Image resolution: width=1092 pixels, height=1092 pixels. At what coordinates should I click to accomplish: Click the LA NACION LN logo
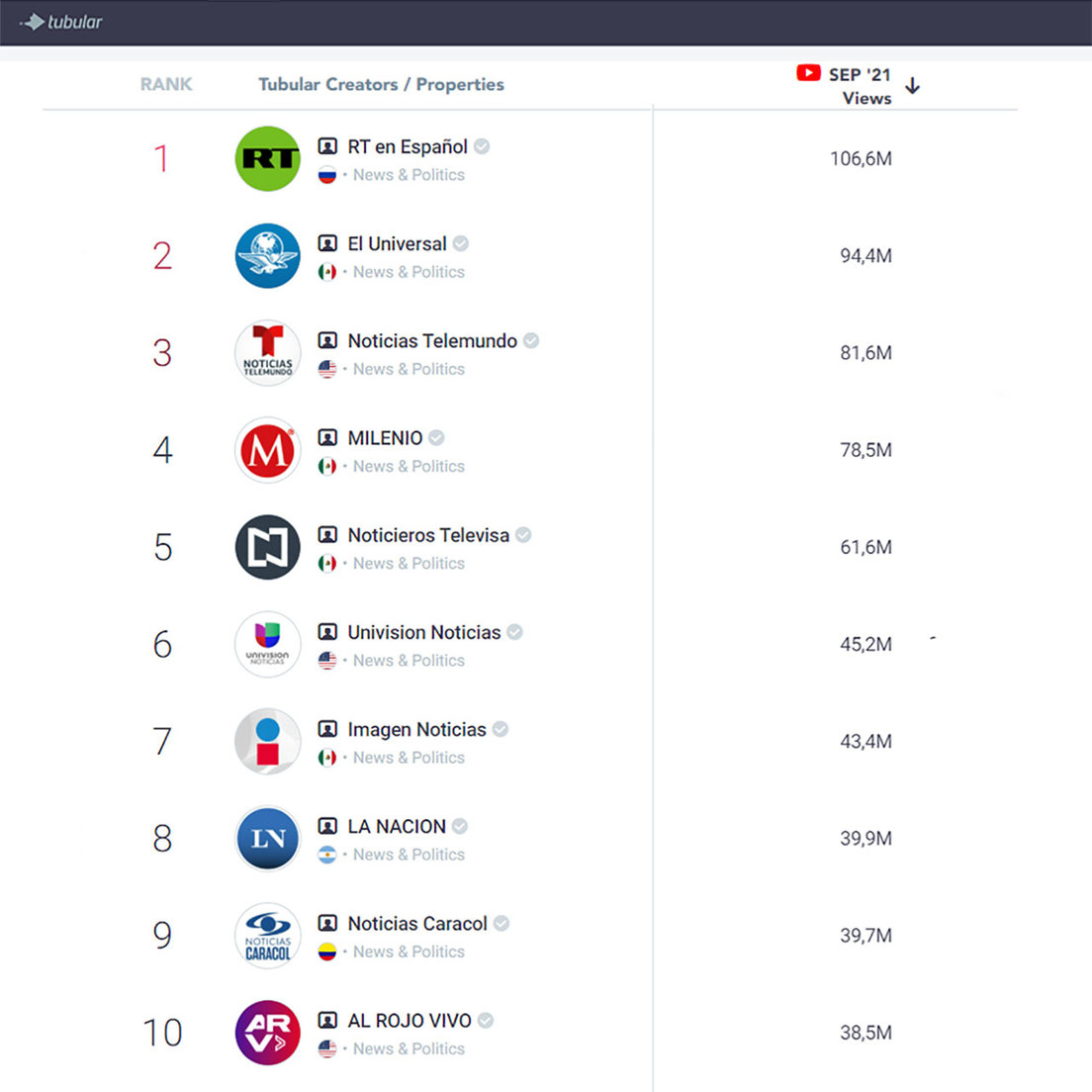[267, 838]
